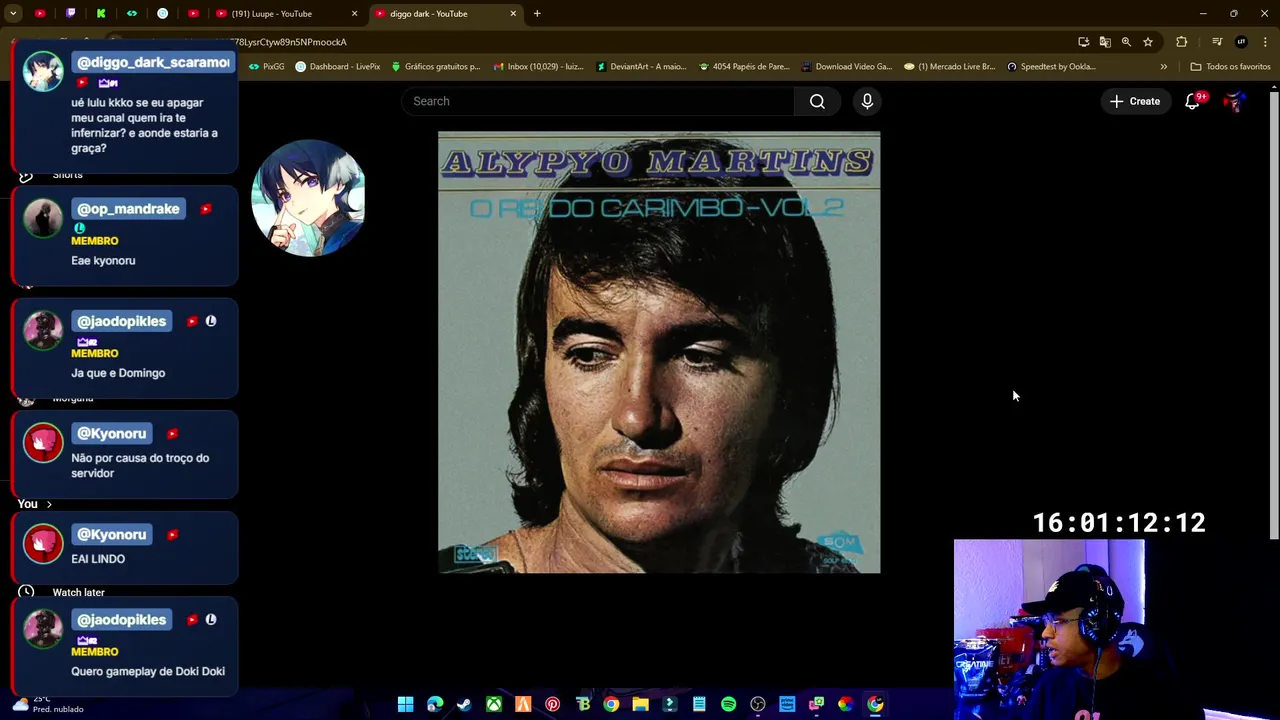The image size is (1280, 720).
Task: Switch to the LivePix pinned tab
Action: coord(162,14)
